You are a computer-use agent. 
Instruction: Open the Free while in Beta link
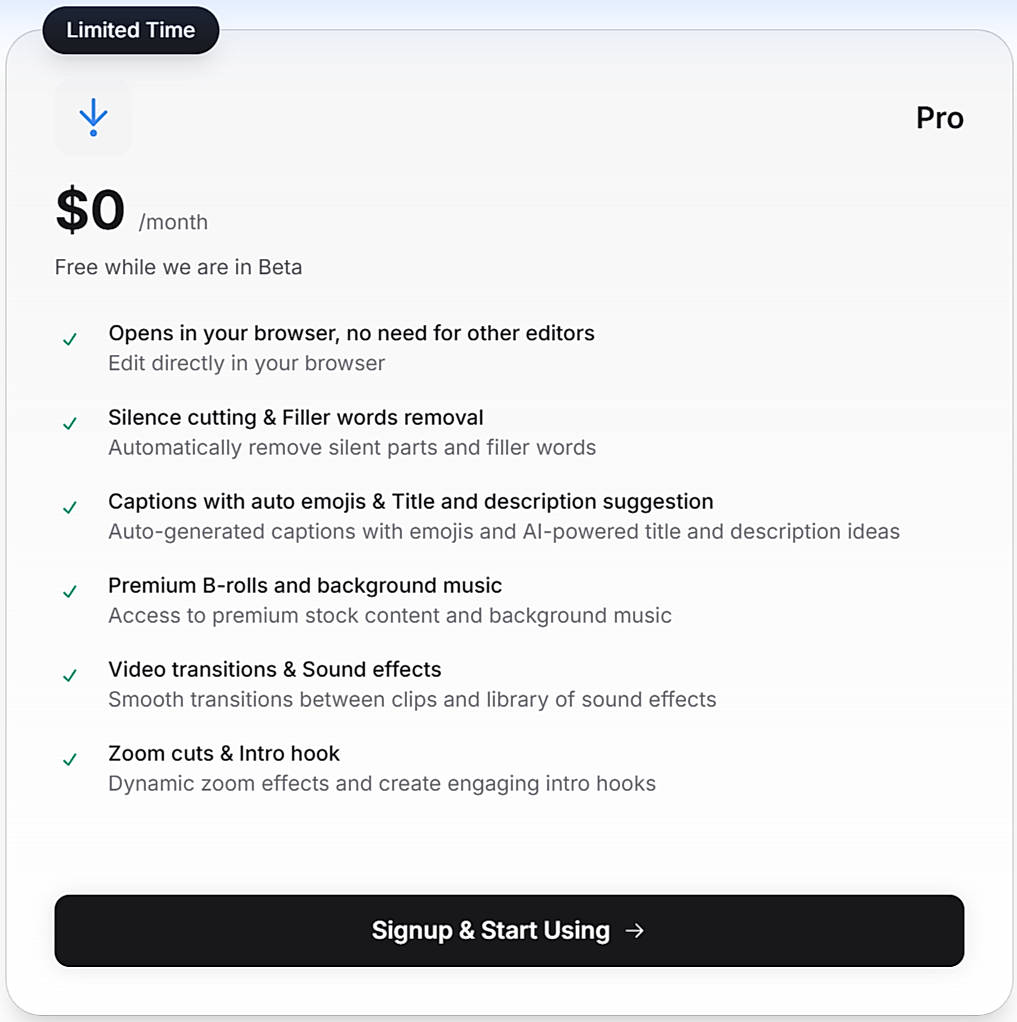[x=178, y=267]
